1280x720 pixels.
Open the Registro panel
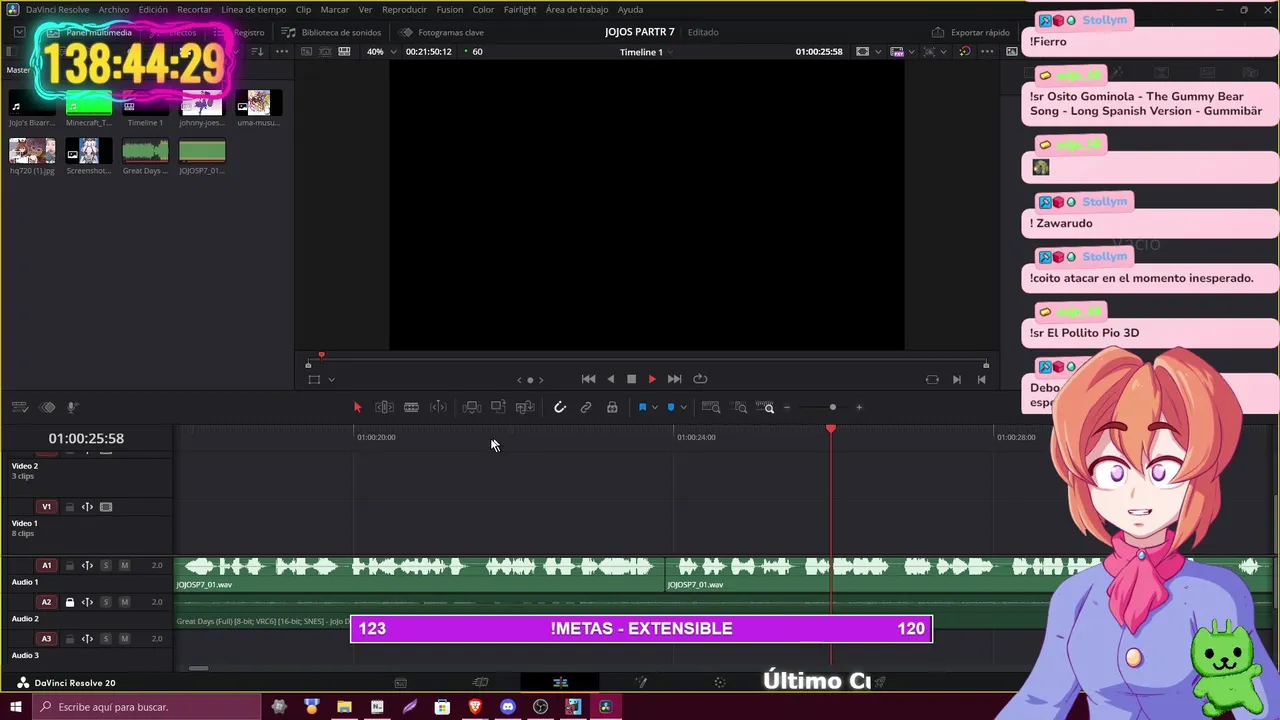240,32
